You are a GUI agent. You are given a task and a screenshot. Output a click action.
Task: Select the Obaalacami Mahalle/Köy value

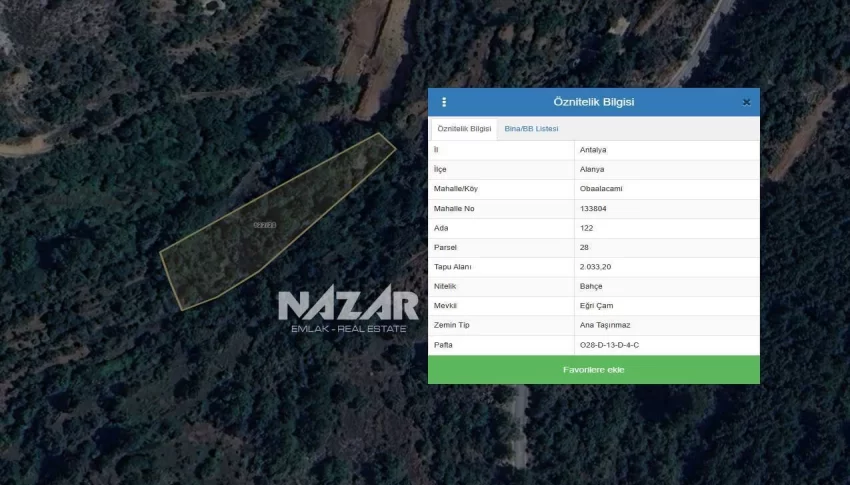(601, 188)
